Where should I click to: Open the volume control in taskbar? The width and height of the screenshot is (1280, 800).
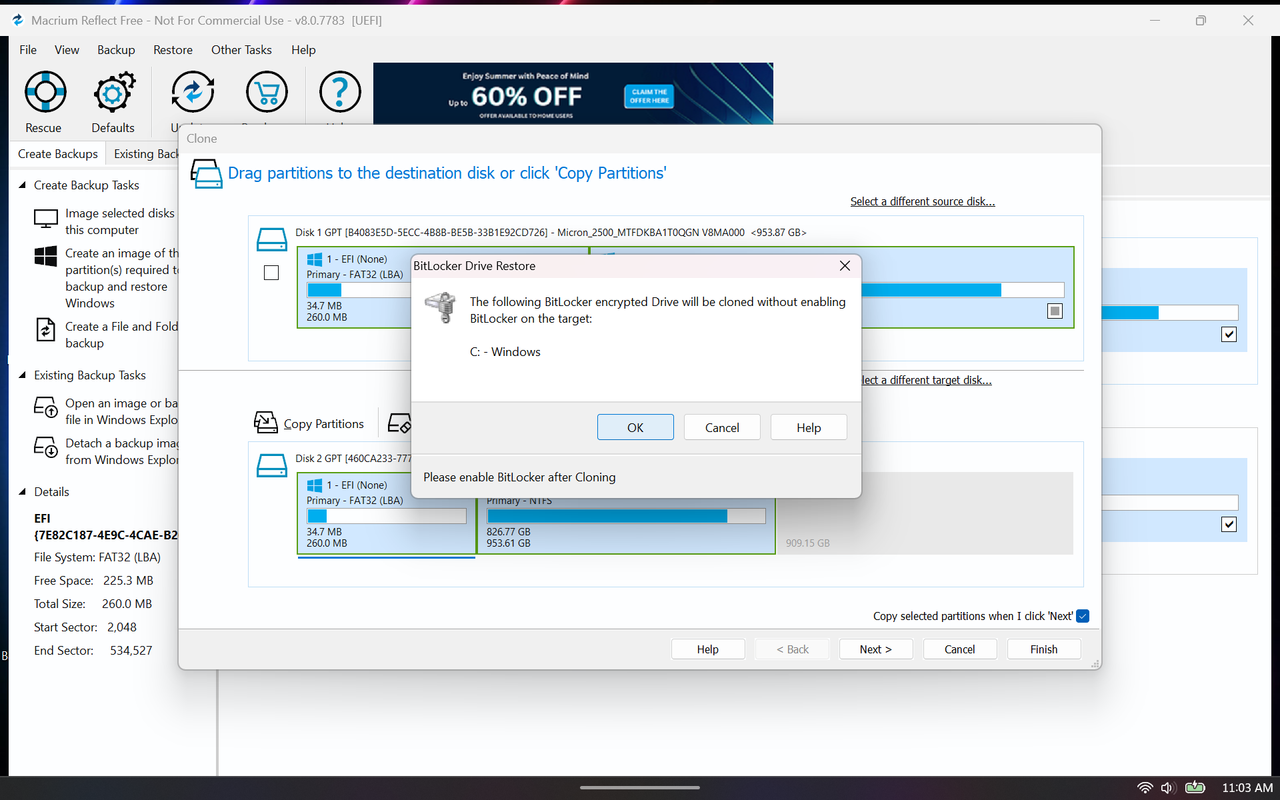pyautogui.click(x=1167, y=788)
